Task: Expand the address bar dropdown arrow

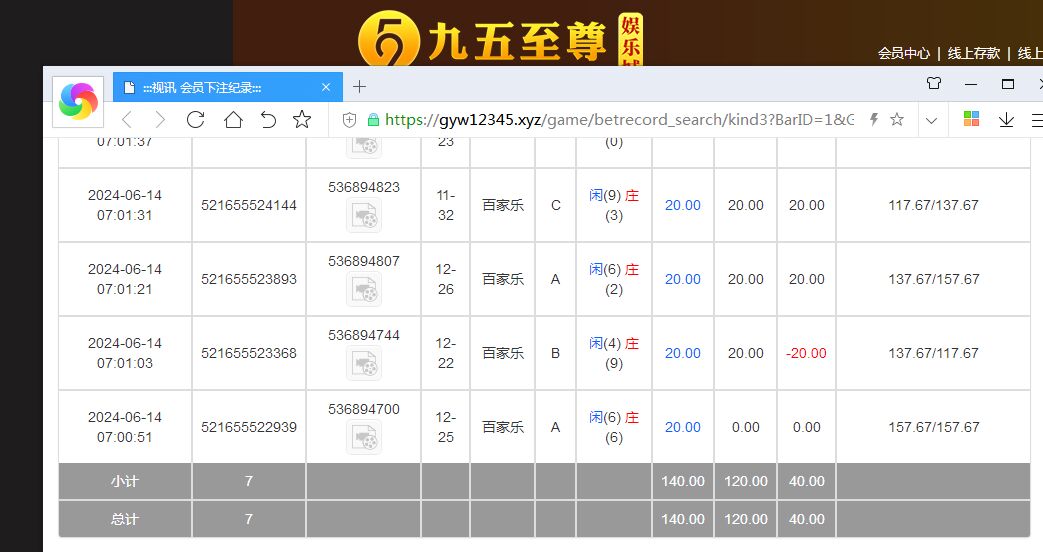Action: click(x=931, y=120)
